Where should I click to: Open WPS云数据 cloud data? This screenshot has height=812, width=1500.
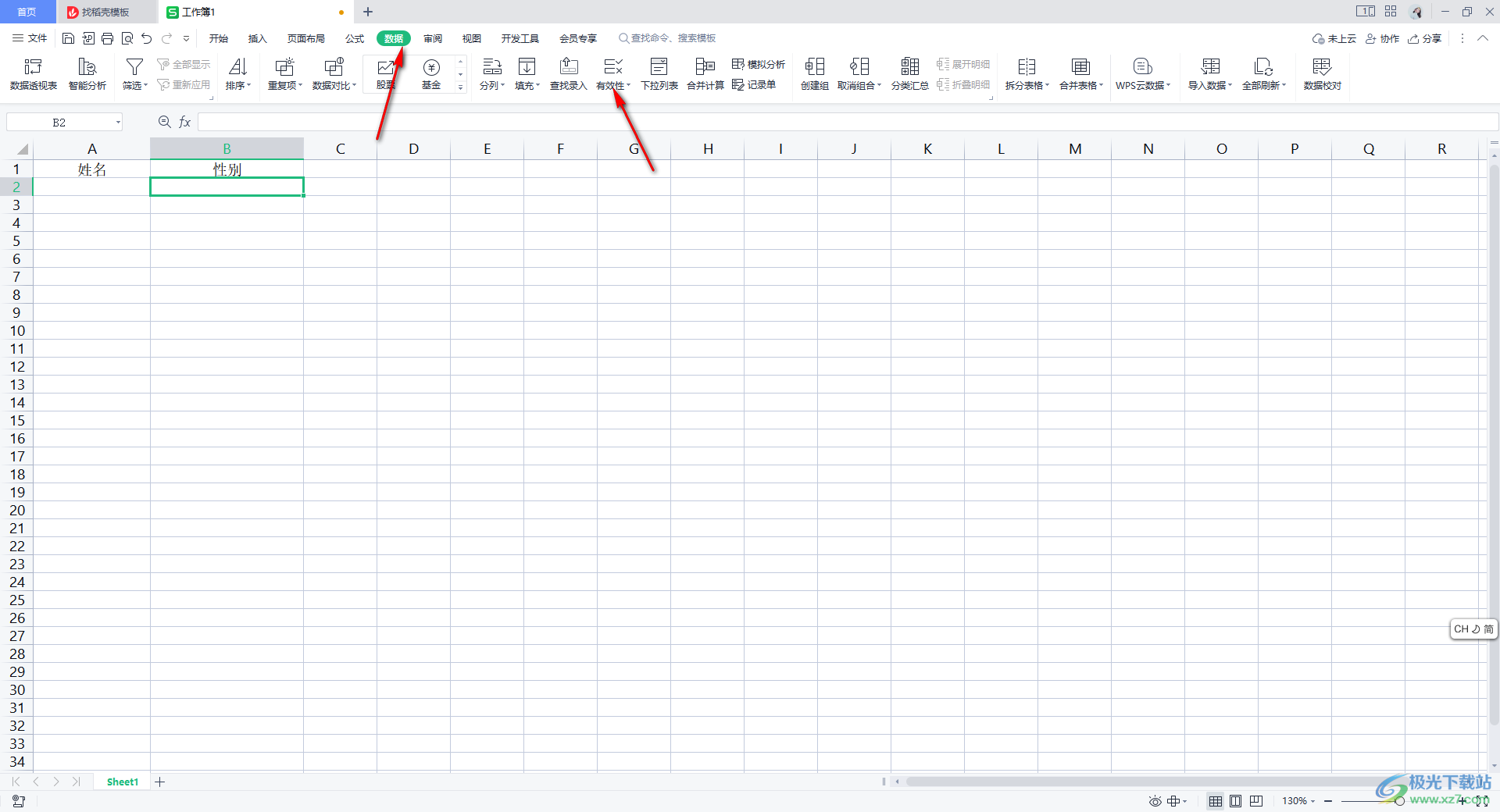(1143, 74)
